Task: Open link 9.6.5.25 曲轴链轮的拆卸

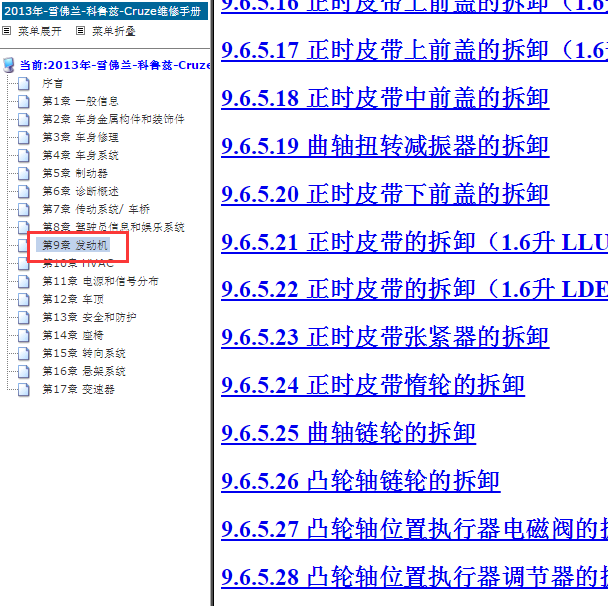Action: click(348, 433)
